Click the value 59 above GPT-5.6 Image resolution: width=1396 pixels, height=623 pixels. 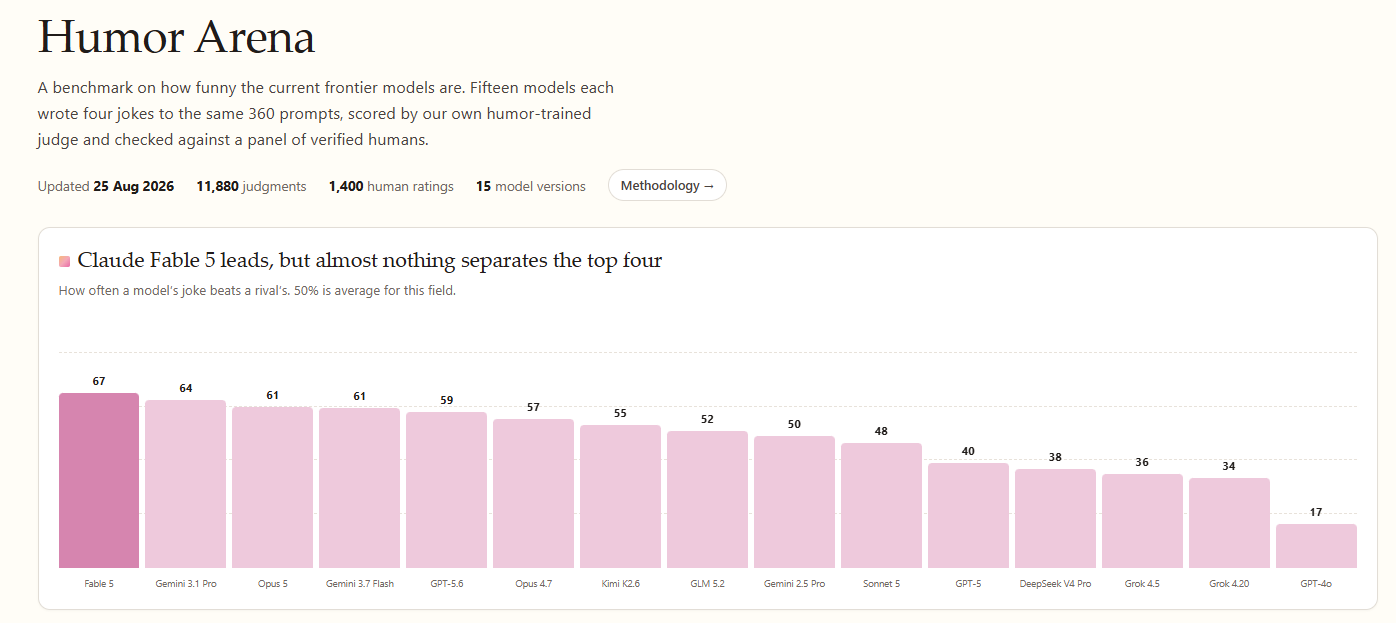447,401
